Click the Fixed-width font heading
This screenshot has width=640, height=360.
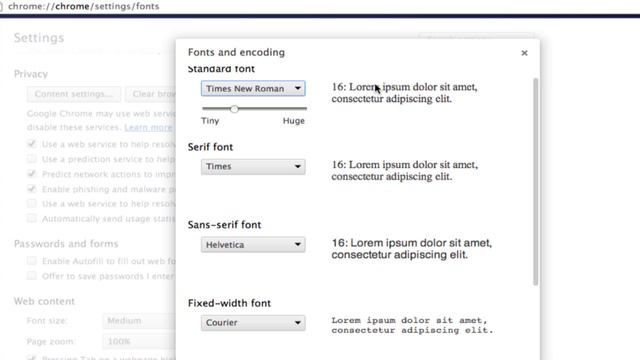pyautogui.click(x=229, y=303)
